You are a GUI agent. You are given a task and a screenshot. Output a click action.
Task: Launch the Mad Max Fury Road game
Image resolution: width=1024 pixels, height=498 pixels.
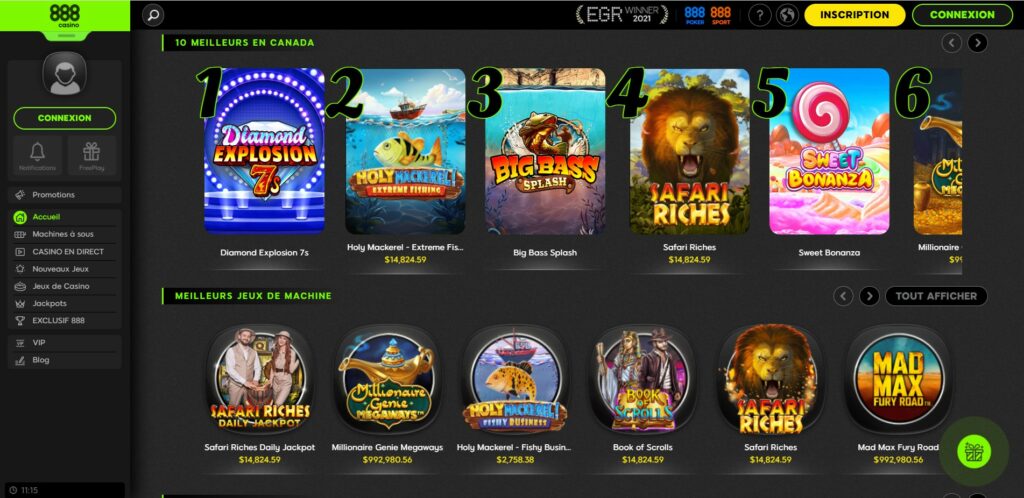[x=898, y=388]
